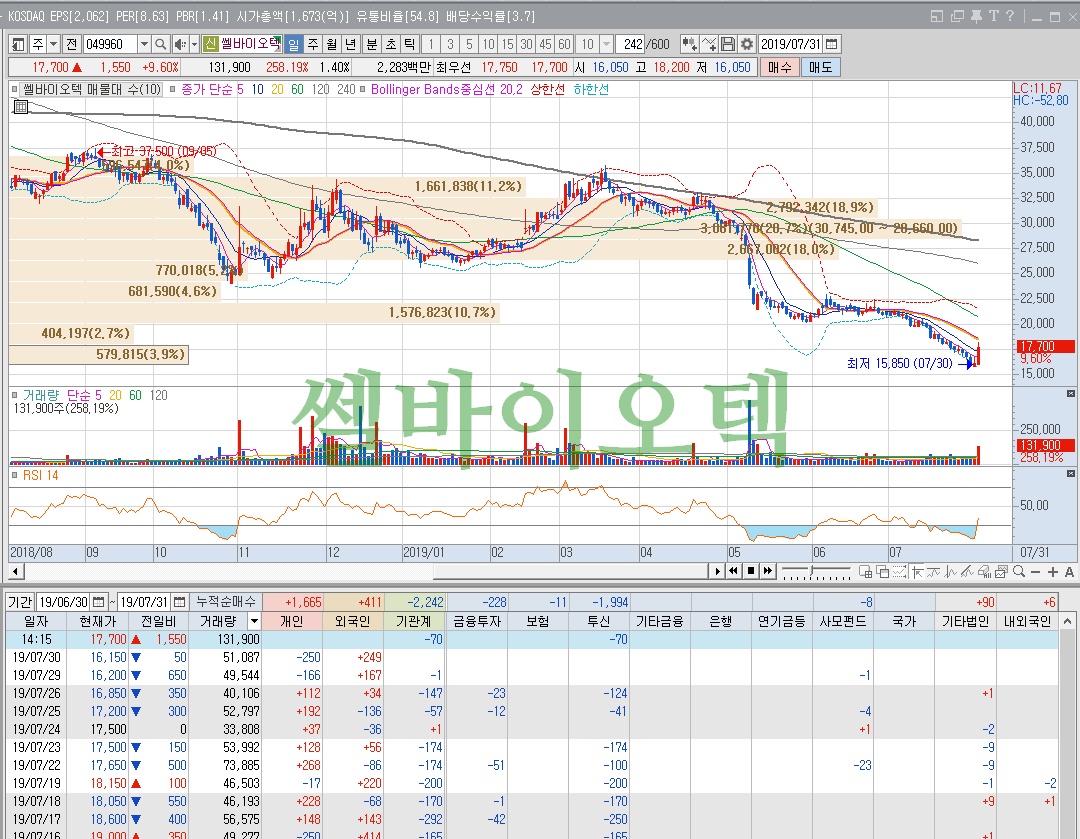Click the window copy icon in title bar

click(957, 16)
